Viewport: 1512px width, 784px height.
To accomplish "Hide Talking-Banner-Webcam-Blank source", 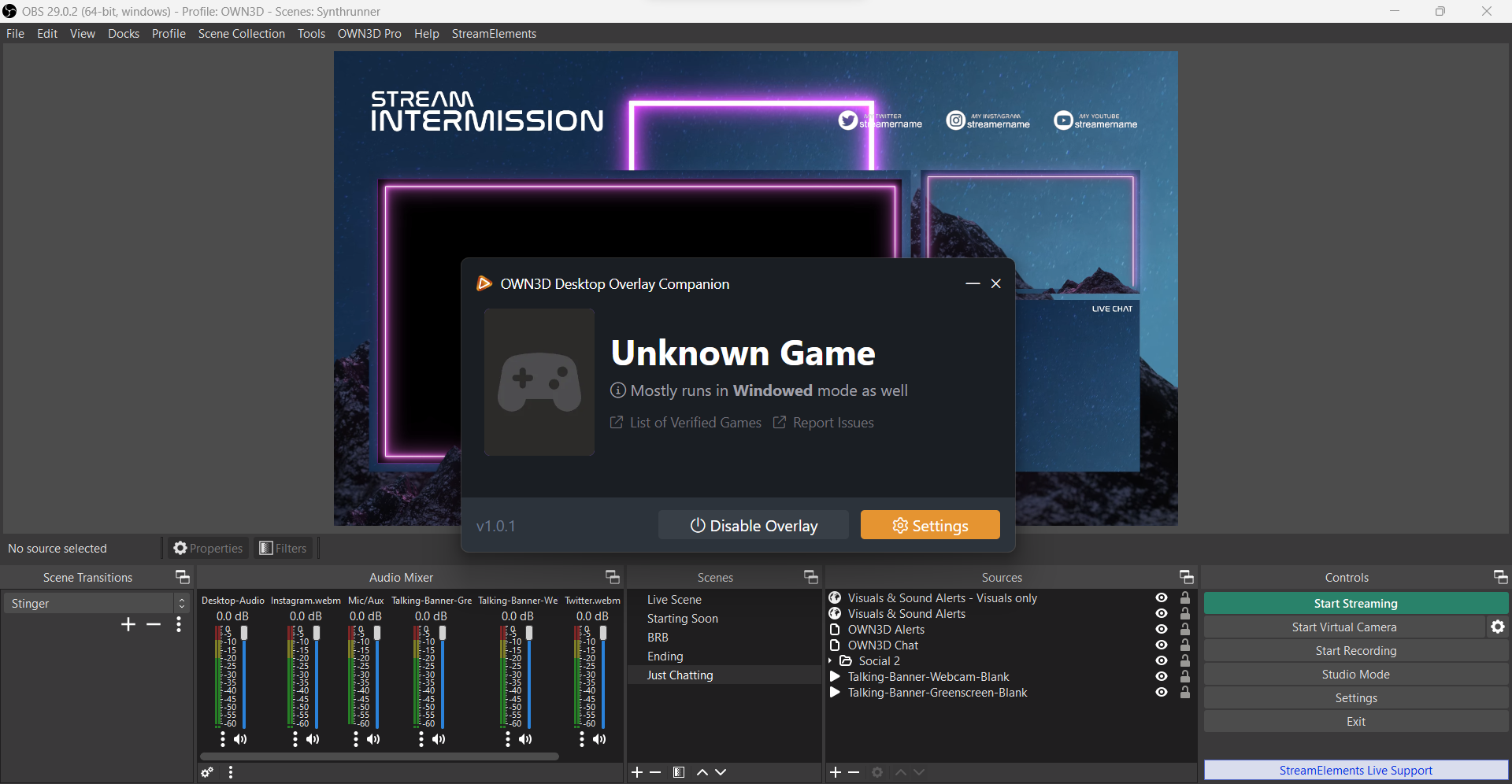I will click(1161, 677).
